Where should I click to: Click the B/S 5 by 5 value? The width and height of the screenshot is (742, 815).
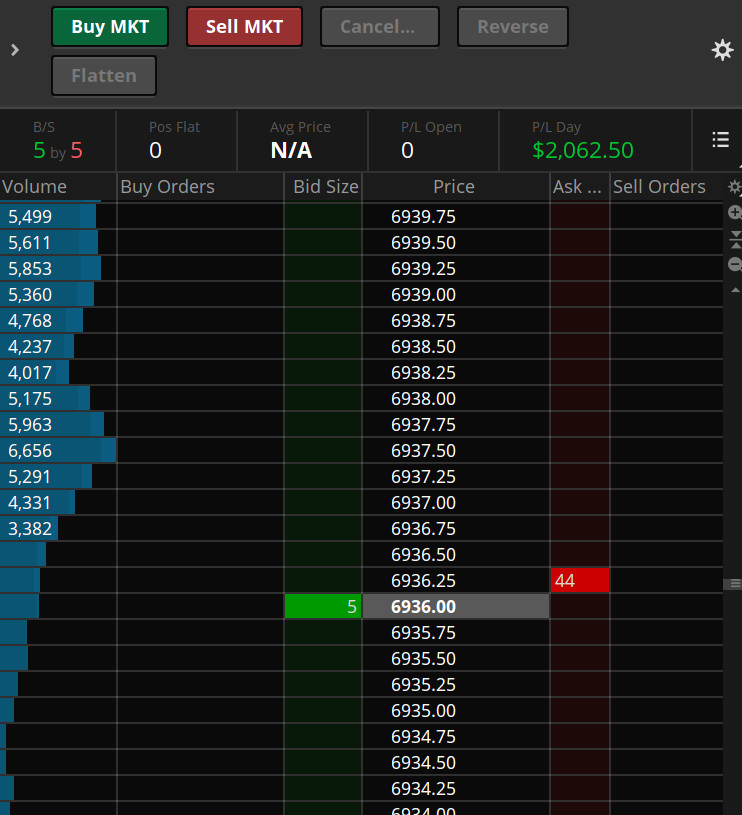tap(58, 150)
